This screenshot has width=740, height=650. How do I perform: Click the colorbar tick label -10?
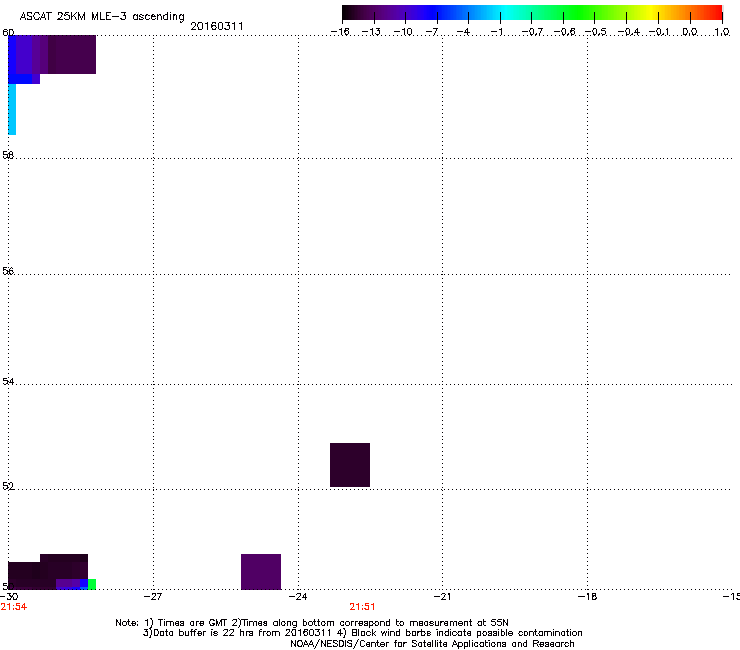pos(403,32)
